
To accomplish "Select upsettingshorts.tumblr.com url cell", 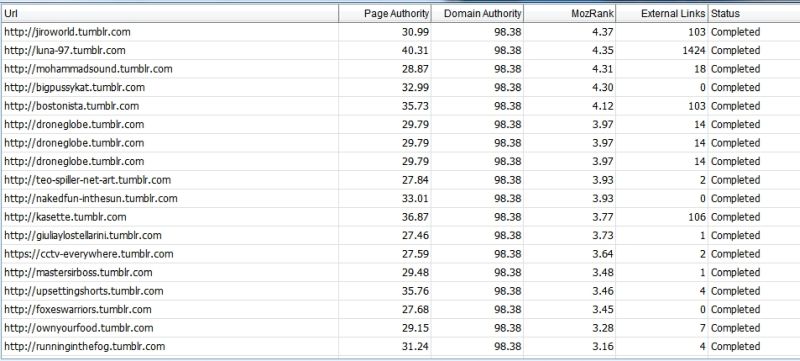I will pos(169,291).
